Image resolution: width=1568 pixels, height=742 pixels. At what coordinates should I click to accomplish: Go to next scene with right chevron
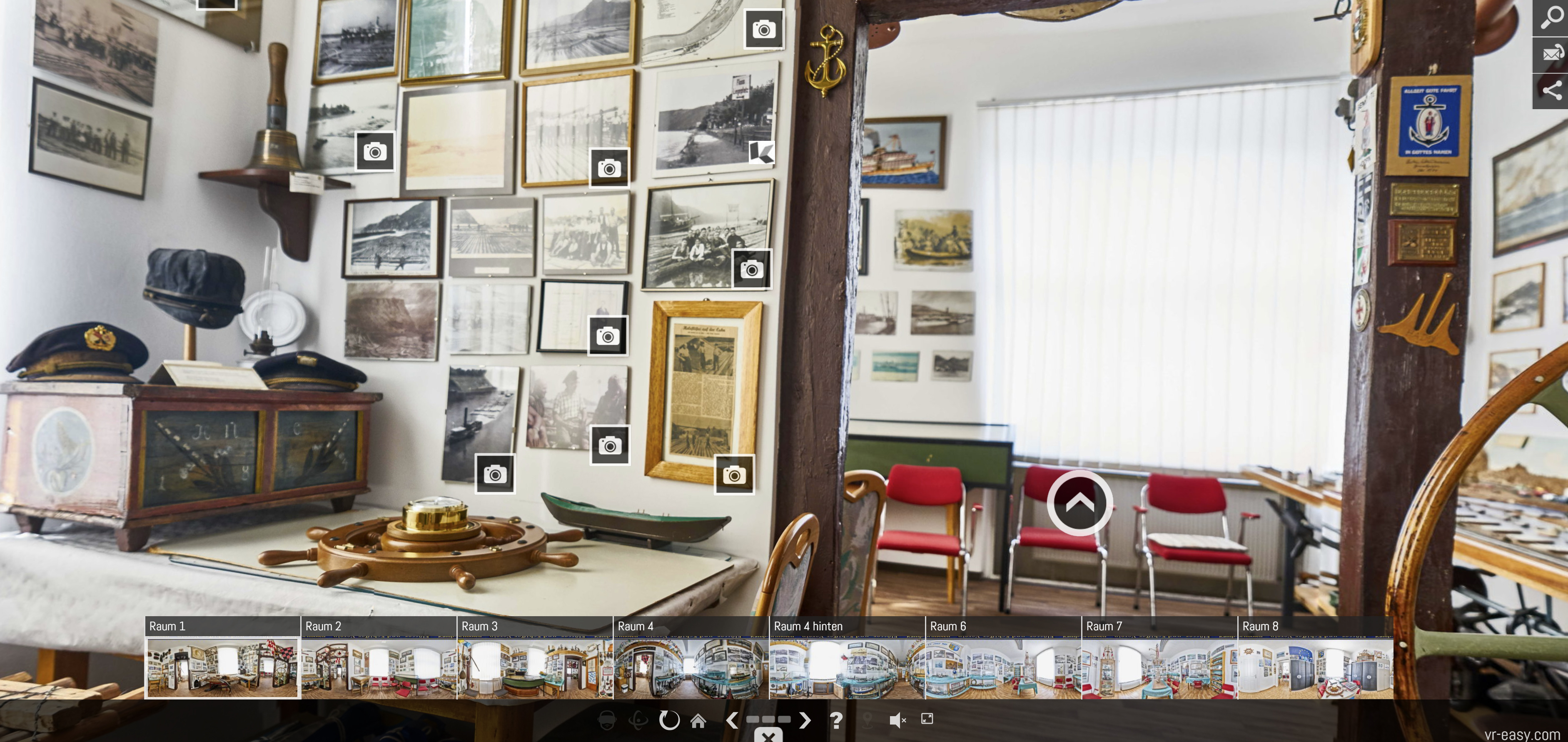[x=805, y=721]
